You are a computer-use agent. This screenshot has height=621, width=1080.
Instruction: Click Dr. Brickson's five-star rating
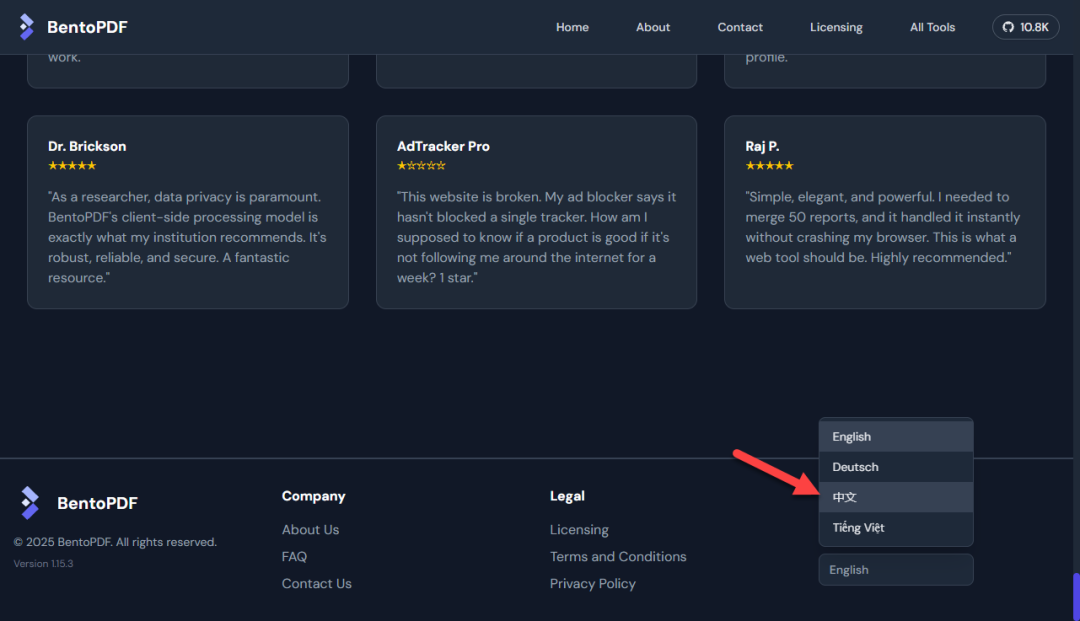(72, 165)
